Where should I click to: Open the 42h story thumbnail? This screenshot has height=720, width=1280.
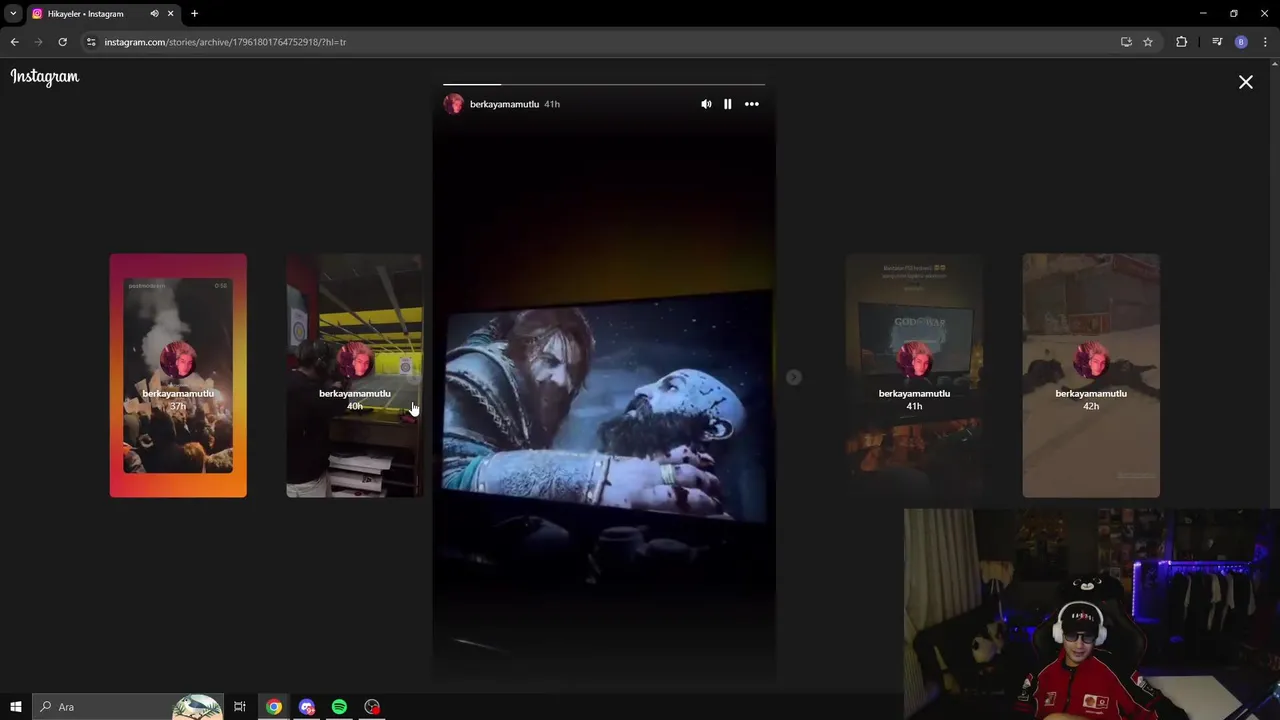[1091, 375]
